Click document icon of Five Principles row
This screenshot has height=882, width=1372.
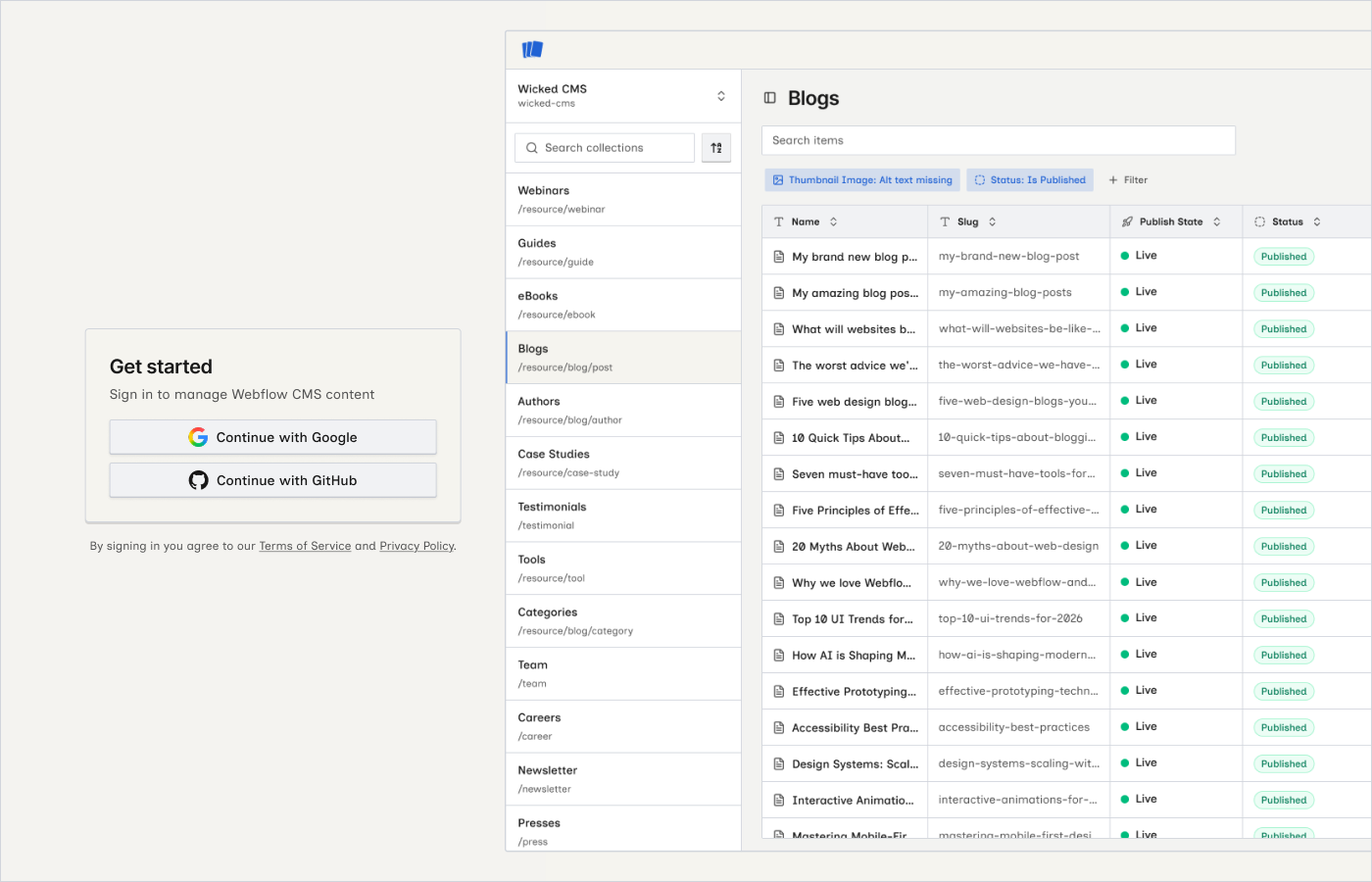[779, 511]
